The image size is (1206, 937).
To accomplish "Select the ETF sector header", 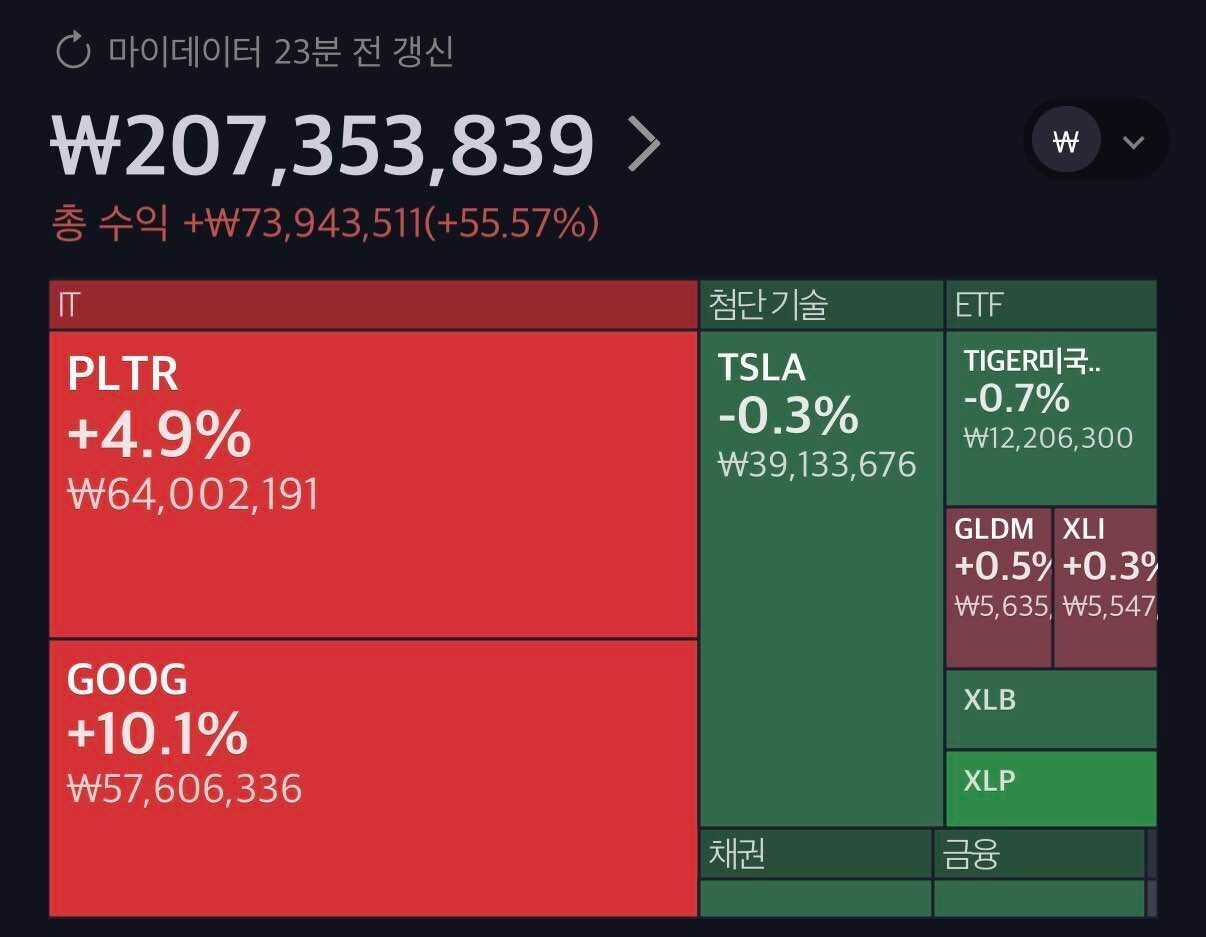I will click(1050, 305).
